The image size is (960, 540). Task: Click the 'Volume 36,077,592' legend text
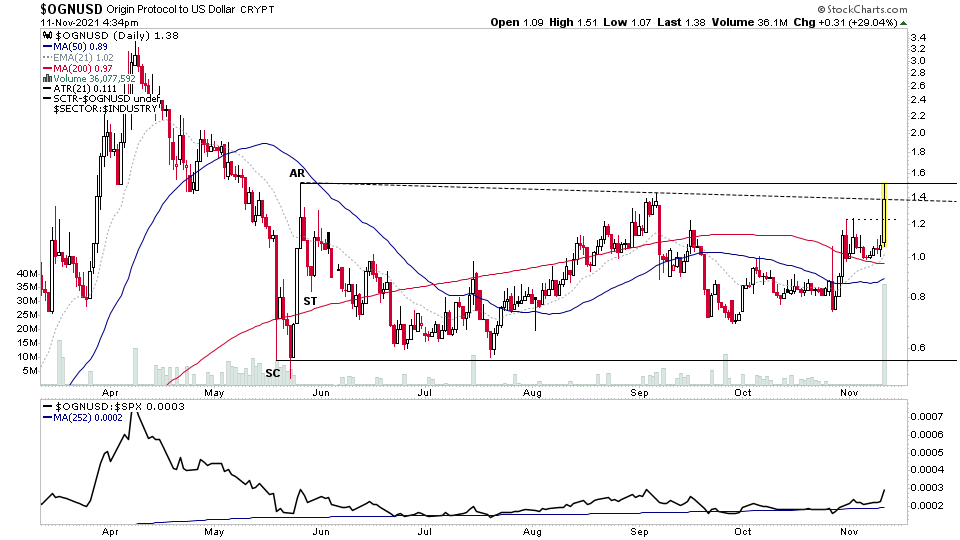point(94,78)
